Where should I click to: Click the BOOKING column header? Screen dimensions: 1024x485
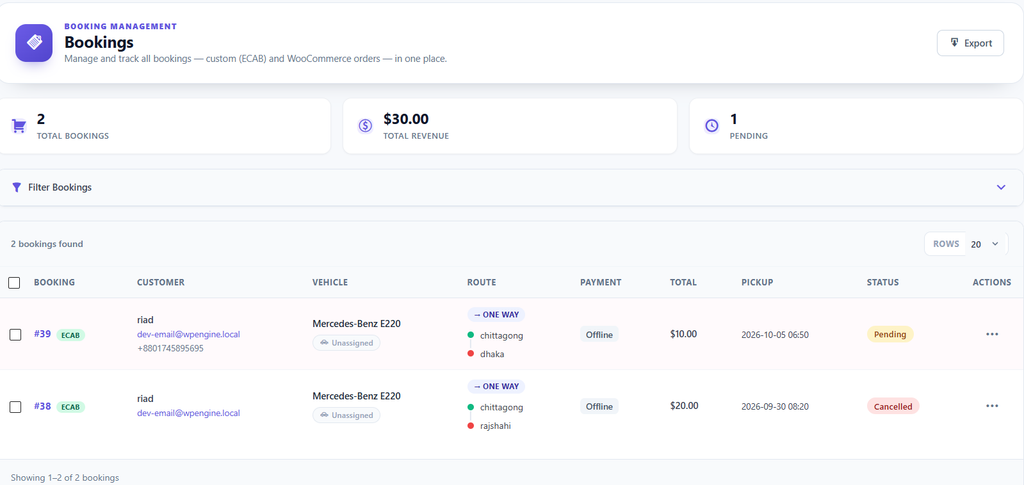click(x=54, y=283)
